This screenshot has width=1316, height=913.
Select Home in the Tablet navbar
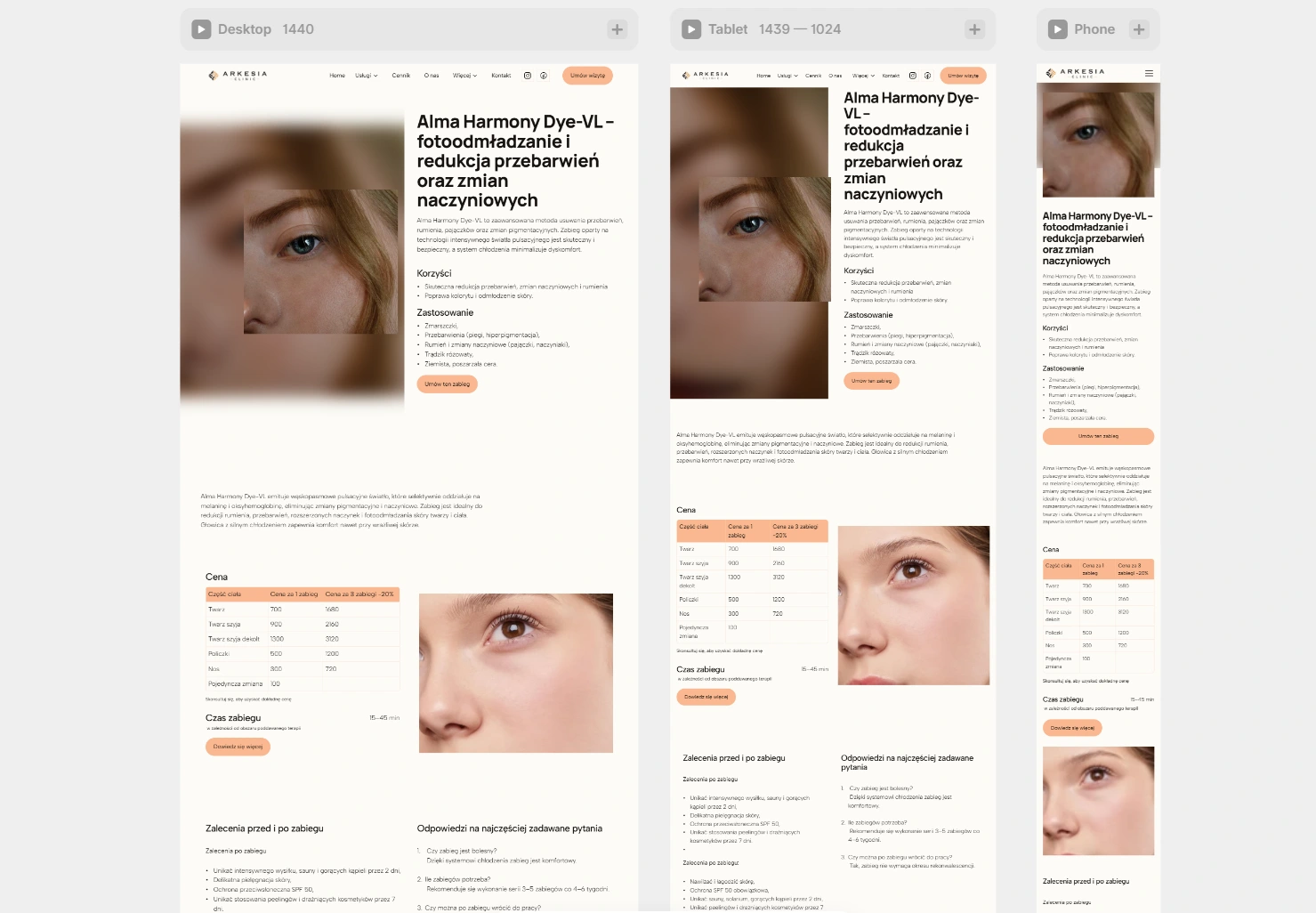(763, 76)
